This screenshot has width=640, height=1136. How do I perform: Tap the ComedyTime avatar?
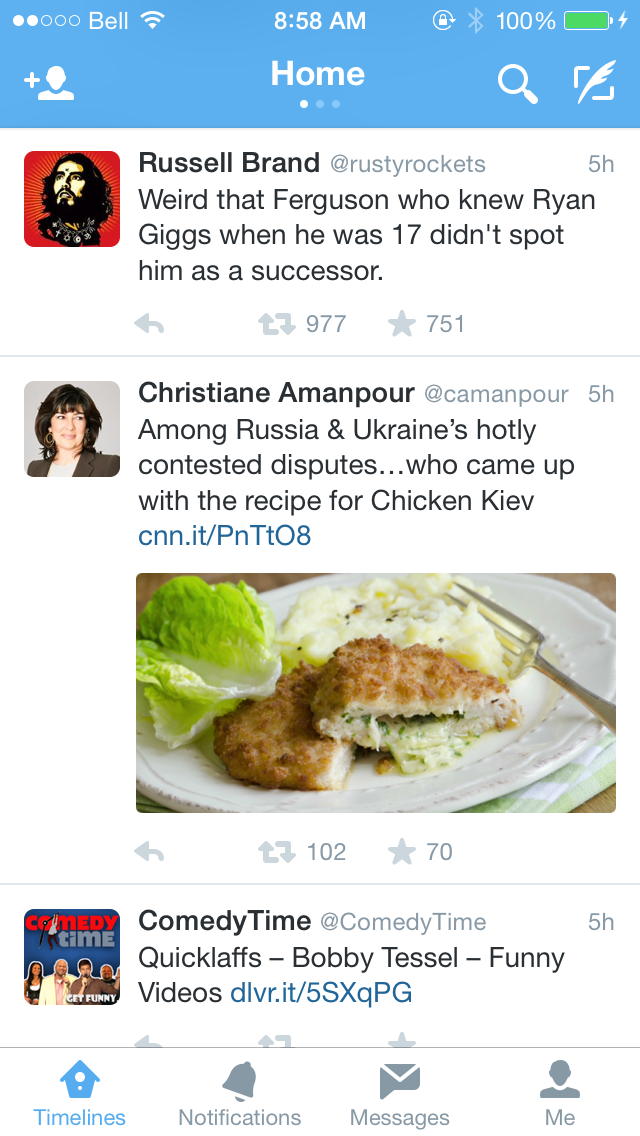pos(72,957)
